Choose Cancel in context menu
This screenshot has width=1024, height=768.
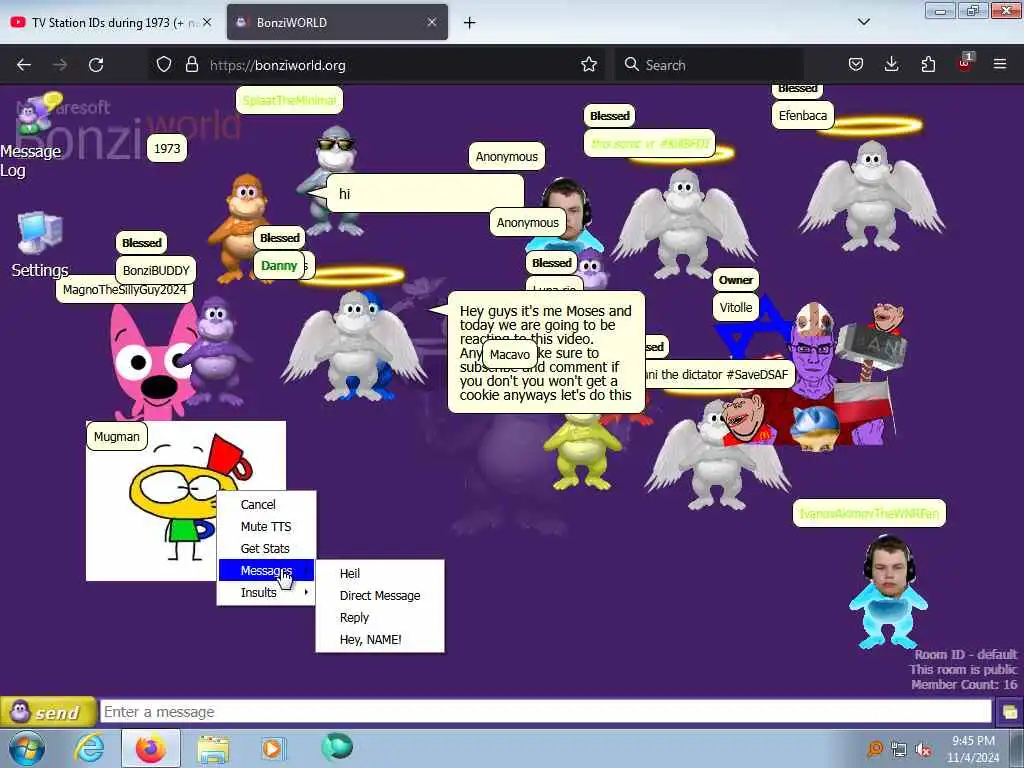[x=258, y=505]
